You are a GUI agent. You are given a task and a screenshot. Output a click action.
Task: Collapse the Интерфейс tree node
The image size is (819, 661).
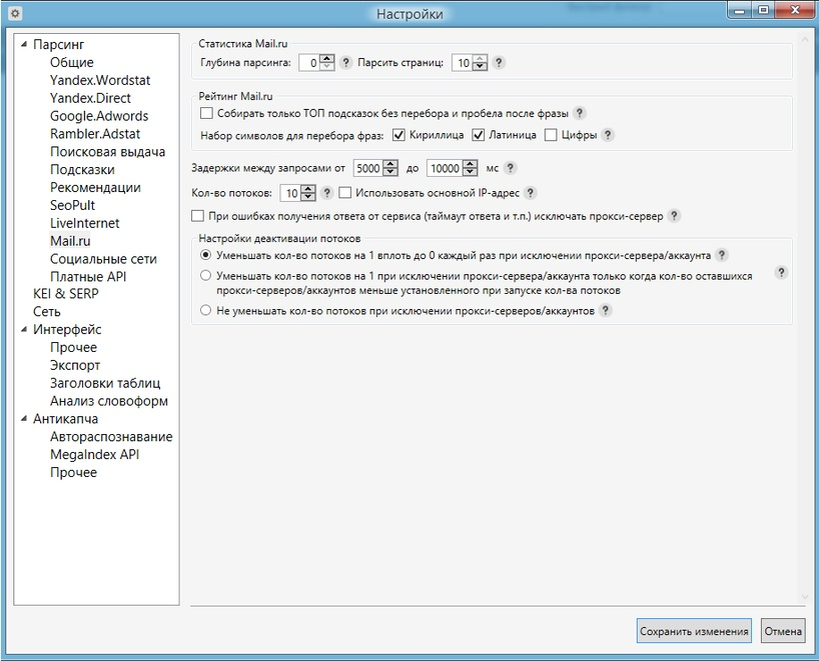point(24,330)
